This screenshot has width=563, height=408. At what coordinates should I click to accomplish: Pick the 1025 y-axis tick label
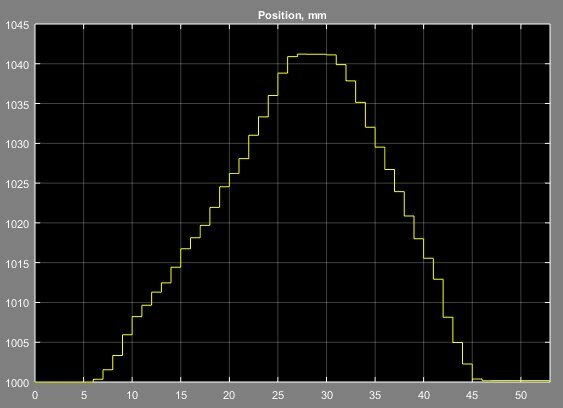click(x=17, y=184)
